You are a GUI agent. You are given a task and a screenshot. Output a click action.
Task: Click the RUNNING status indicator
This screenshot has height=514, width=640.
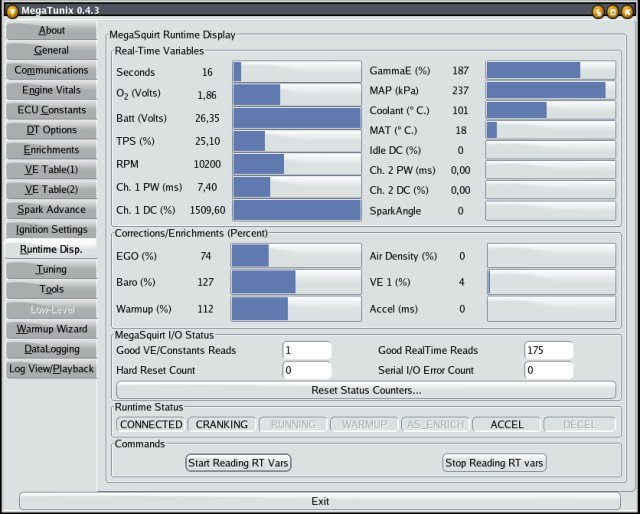tap(293, 425)
